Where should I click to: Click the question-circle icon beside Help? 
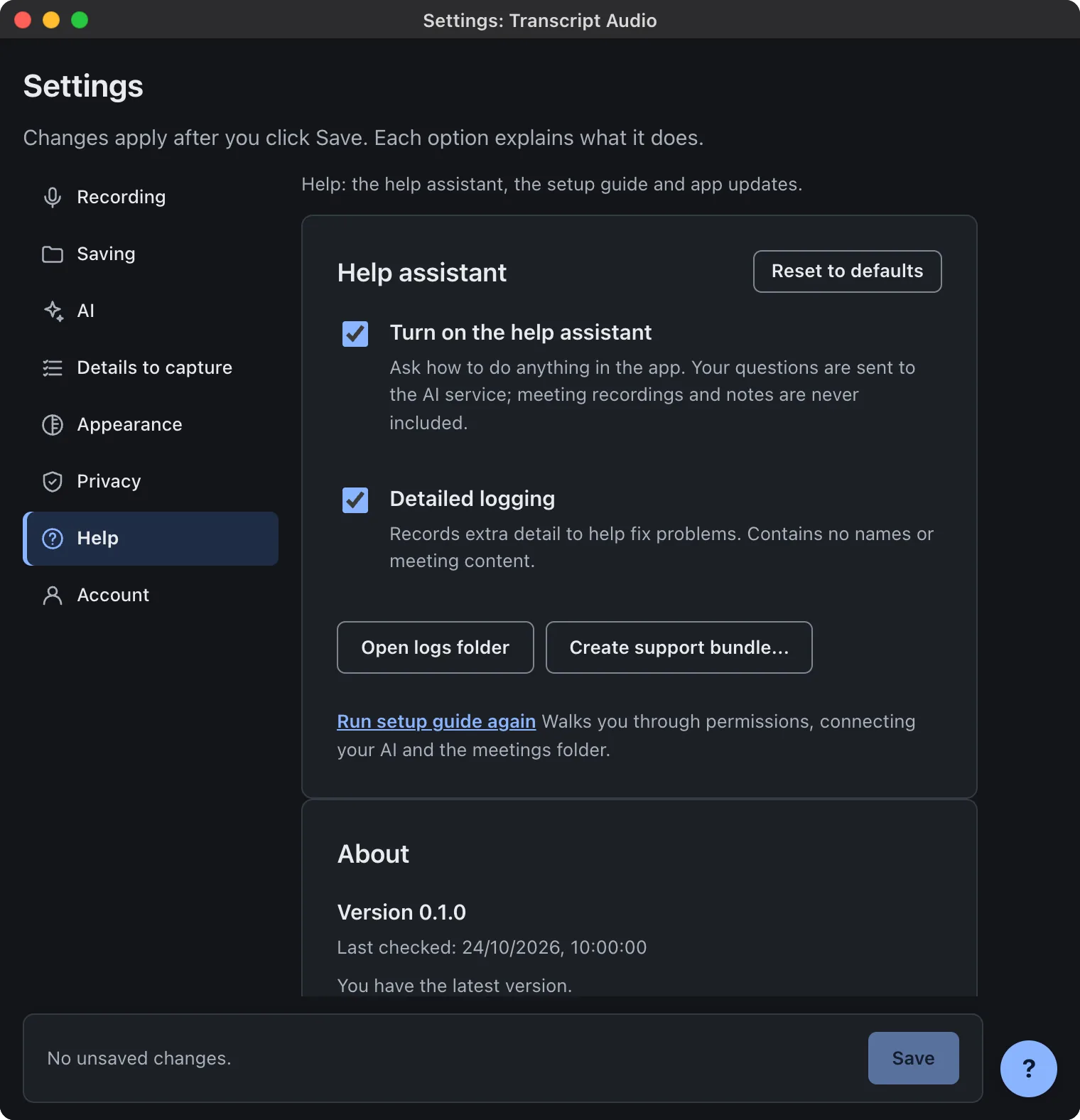[53, 538]
